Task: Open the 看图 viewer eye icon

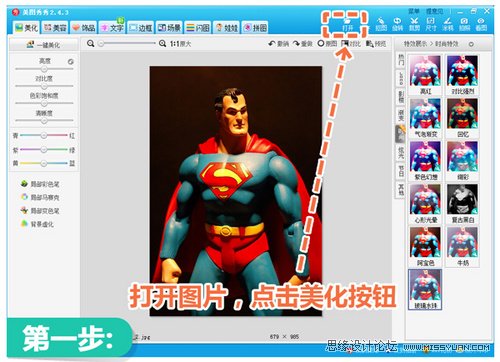Action: coord(481,24)
